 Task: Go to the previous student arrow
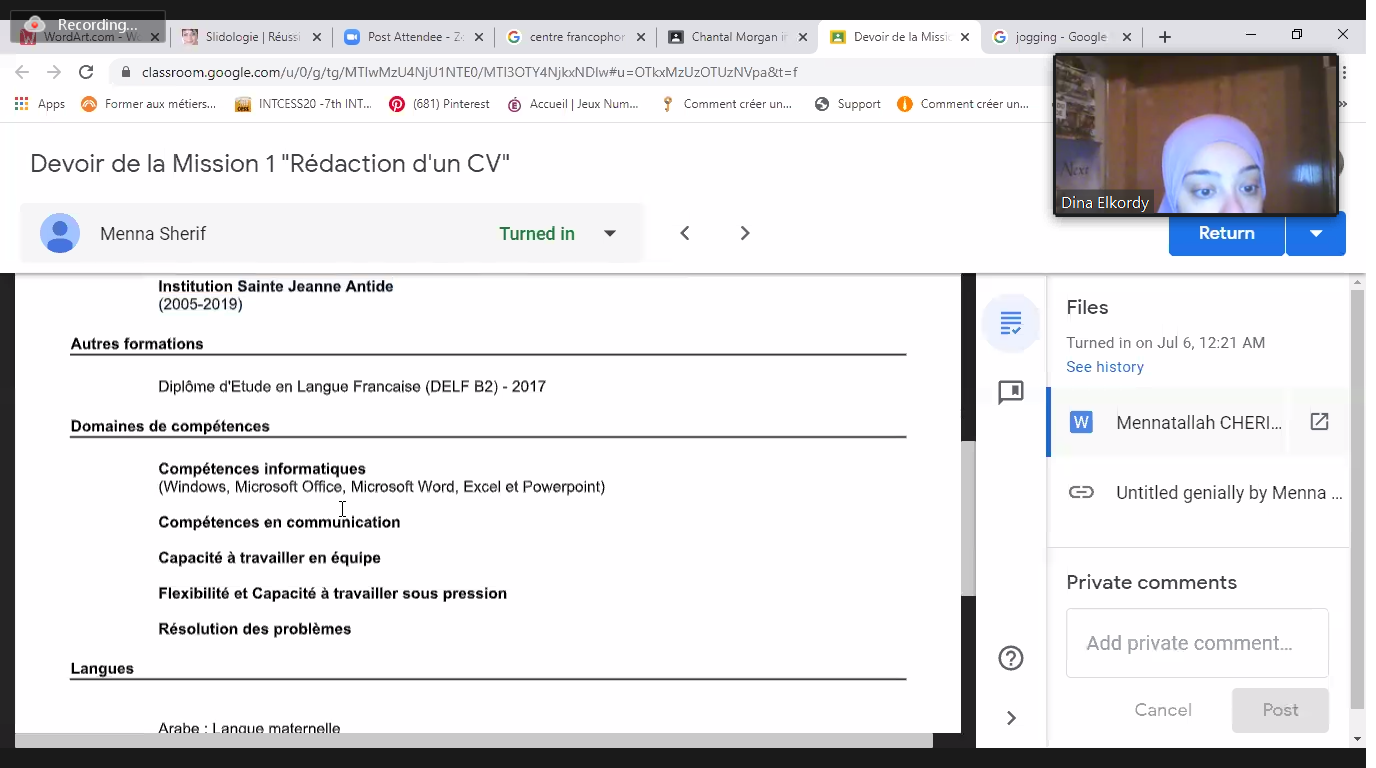point(685,233)
